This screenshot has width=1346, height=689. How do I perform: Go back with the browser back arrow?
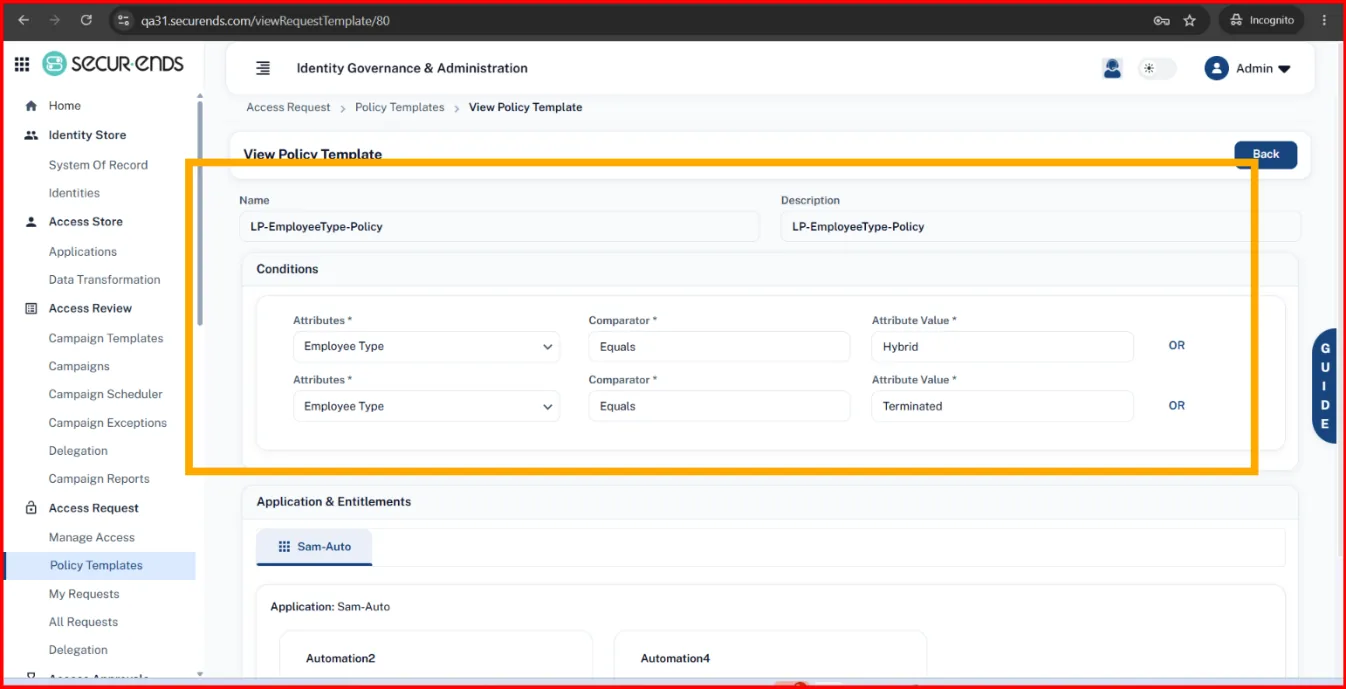[24, 20]
